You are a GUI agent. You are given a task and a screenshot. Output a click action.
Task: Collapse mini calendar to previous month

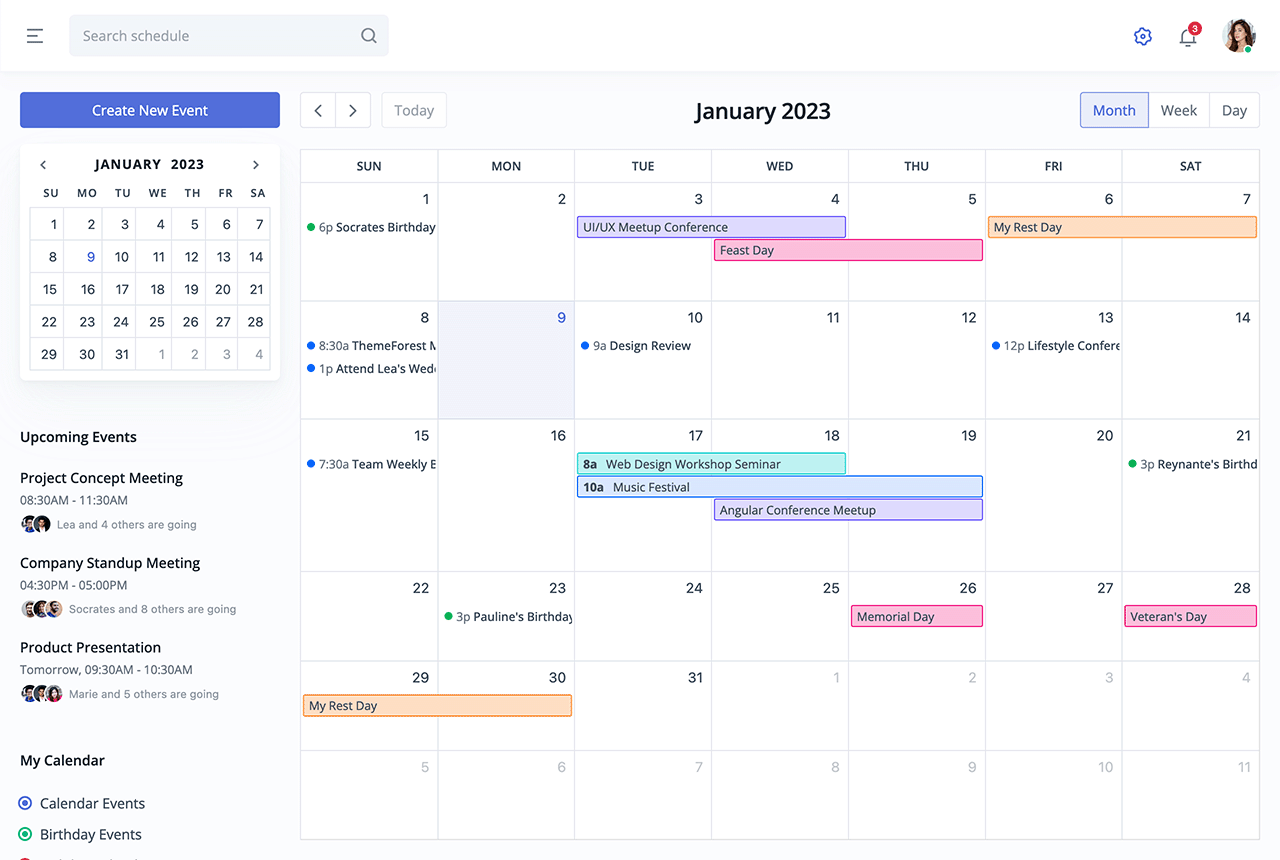tap(43, 165)
